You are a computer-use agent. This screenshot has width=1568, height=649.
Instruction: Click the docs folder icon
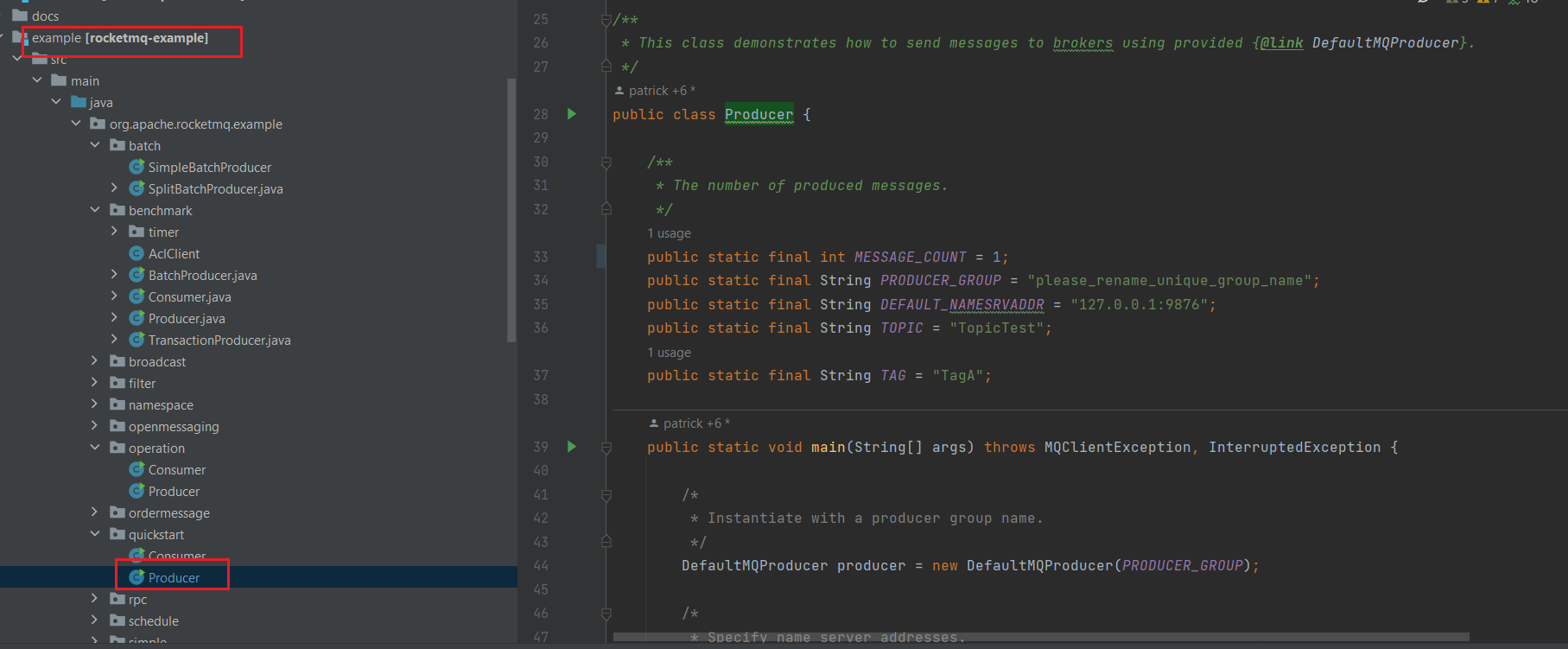pos(20,16)
